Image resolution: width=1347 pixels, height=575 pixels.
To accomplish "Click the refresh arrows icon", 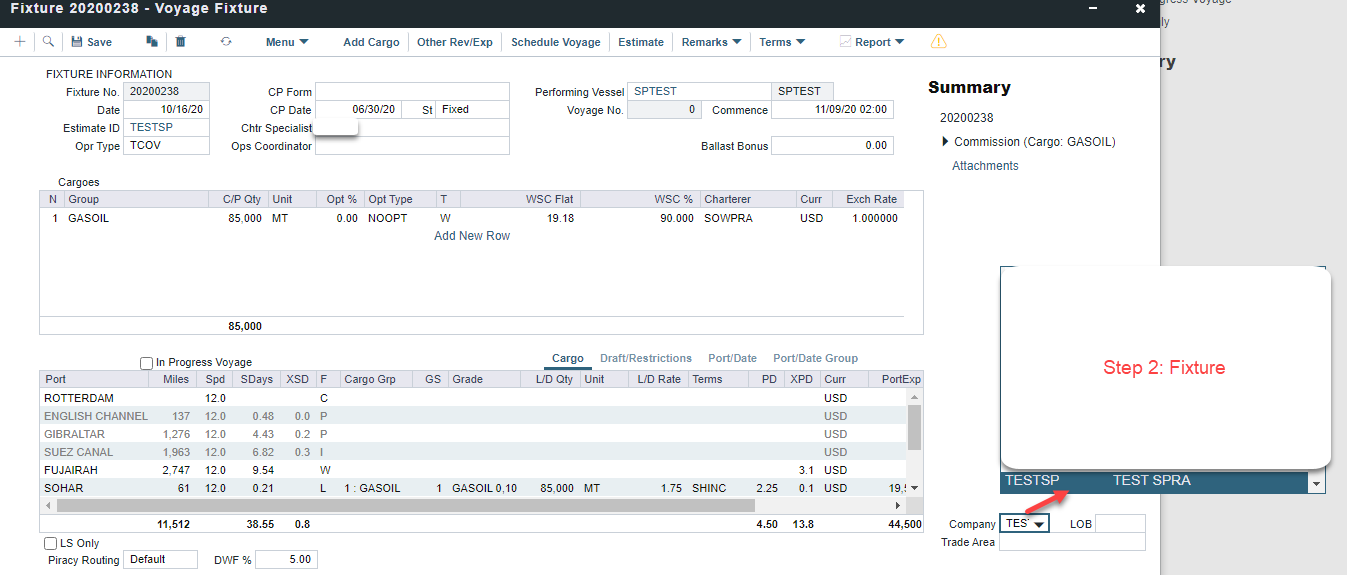I will (x=226, y=42).
